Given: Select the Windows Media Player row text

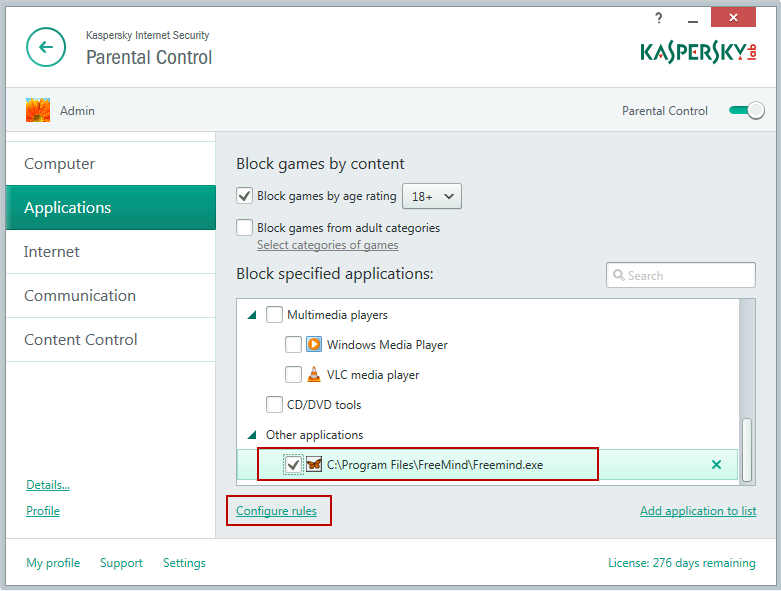Looking at the screenshot, I should [x=387, y=345].
